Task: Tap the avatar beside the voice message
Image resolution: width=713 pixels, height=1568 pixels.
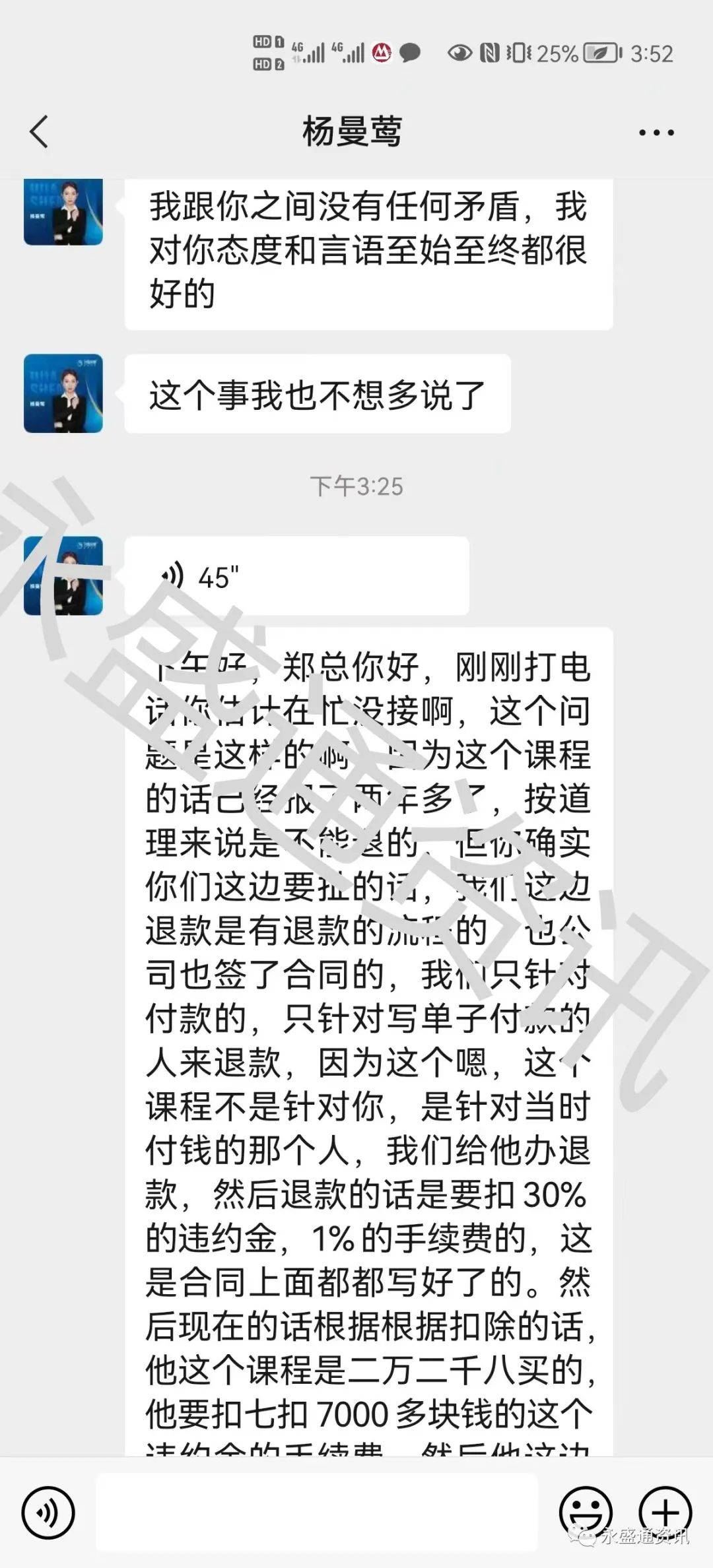Action: coord(63,575)
